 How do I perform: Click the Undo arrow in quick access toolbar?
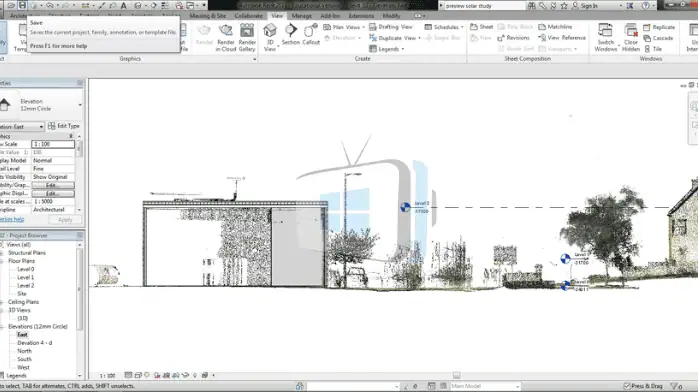pos(50,5)
